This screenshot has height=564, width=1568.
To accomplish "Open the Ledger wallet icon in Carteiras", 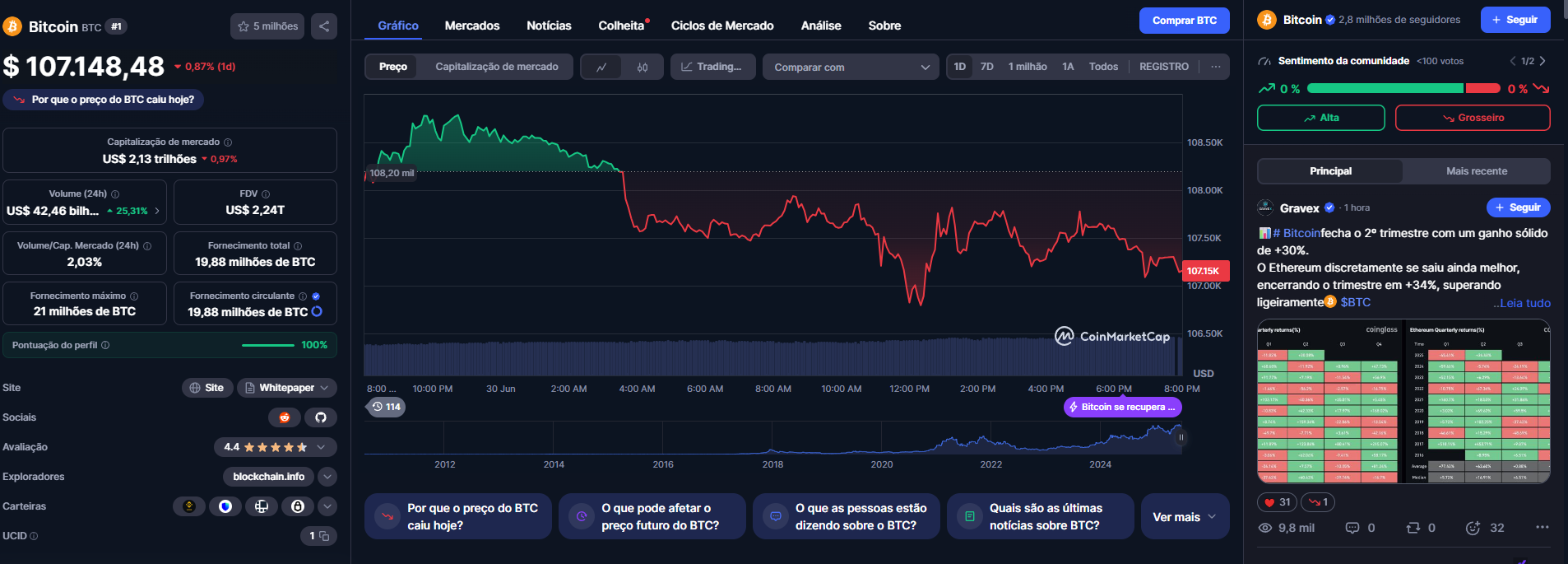I will point(262,506).
